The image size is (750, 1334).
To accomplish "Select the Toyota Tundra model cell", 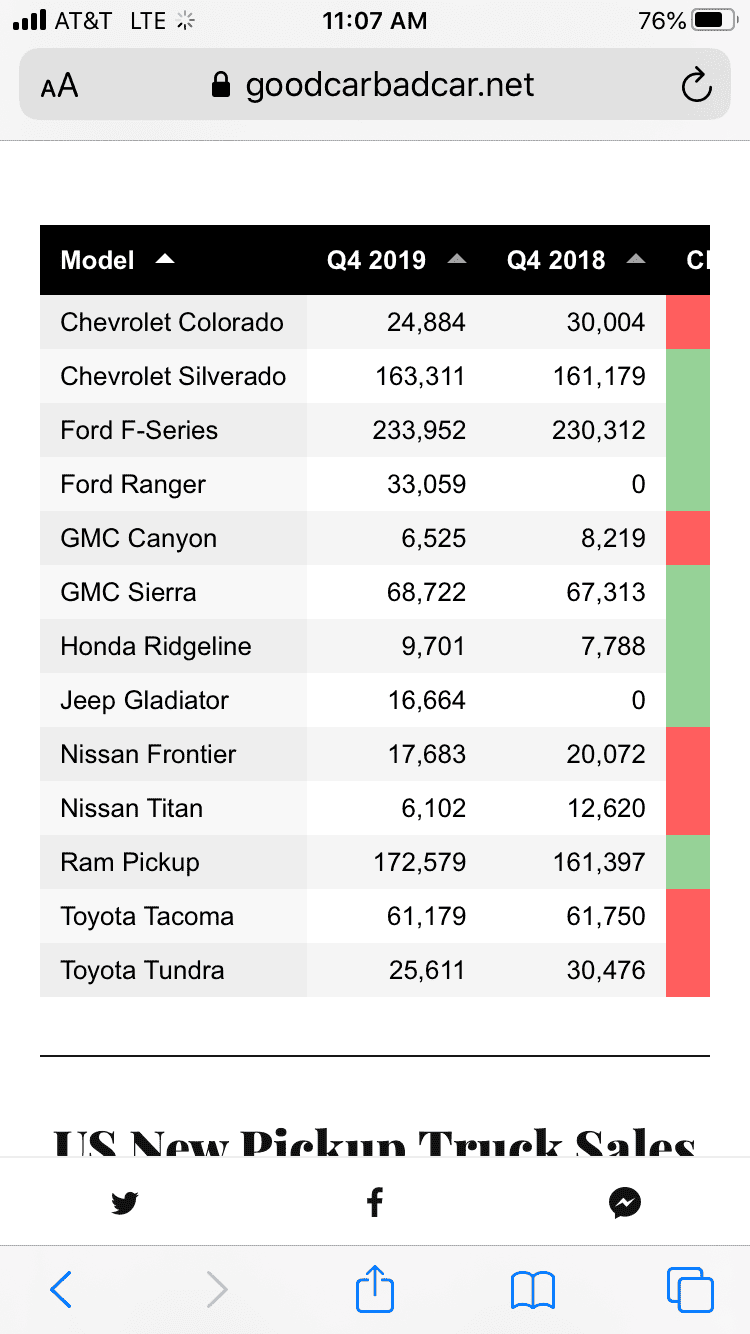I will pyautogui.click(x=173, y=970).
